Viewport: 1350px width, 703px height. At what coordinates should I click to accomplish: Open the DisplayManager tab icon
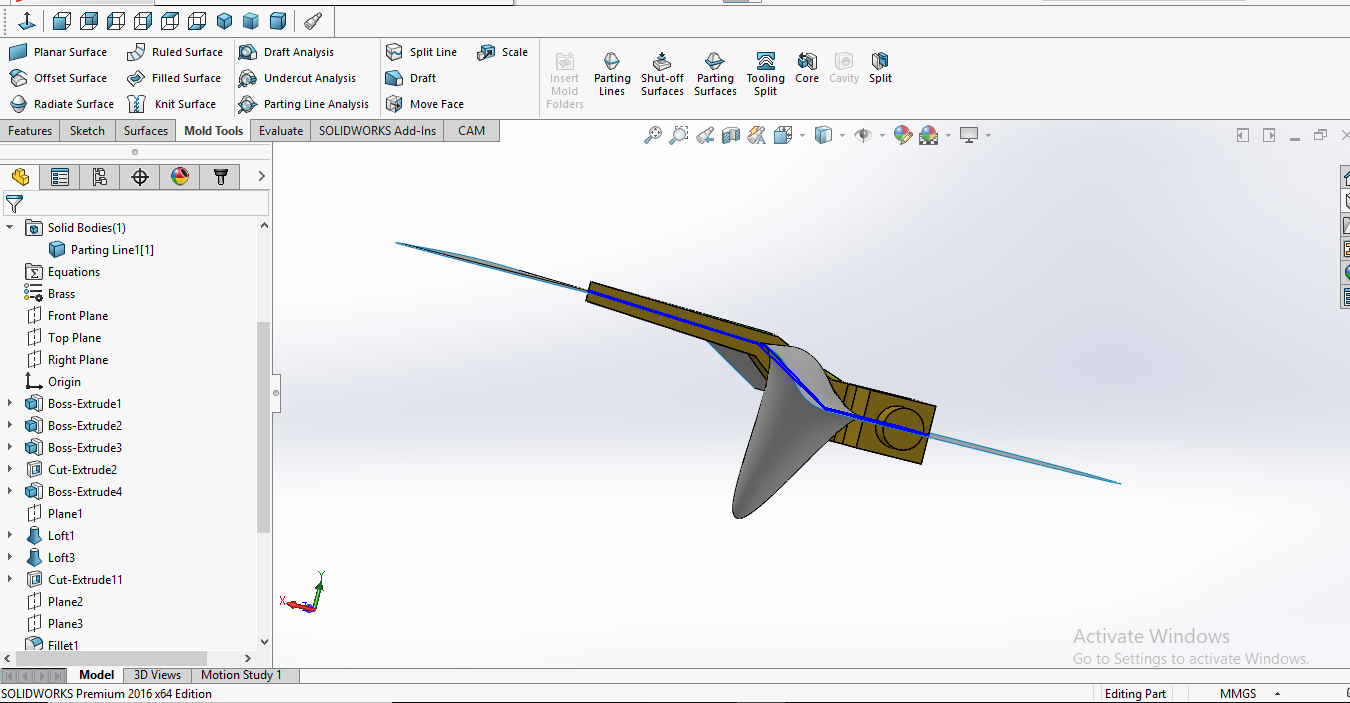click(x=180, y=177)
